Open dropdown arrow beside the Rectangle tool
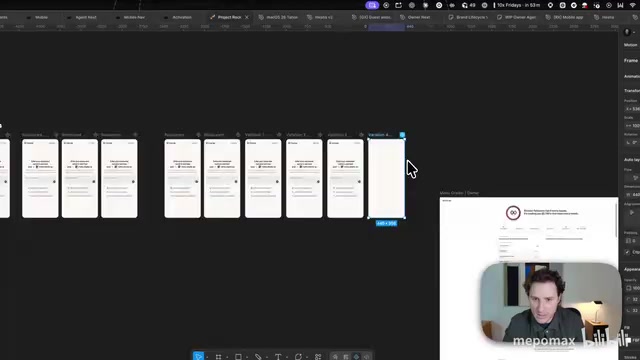The height and width of the screenshot is (360, 640). coord(247,358)
